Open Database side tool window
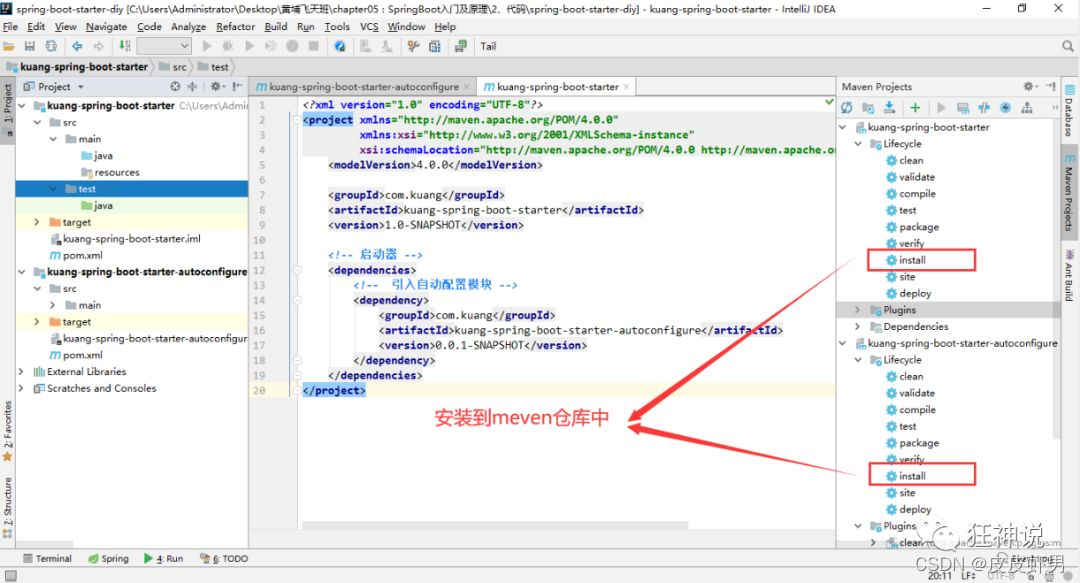This screenshot has width=1080, height=583. point(1069,110)
